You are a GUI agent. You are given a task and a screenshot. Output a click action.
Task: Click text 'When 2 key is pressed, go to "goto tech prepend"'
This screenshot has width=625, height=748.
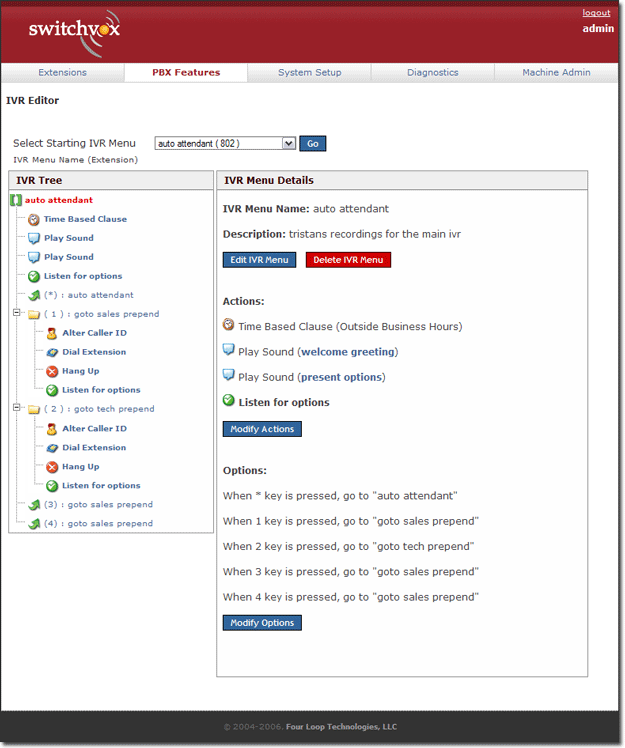pyautogui.click(x=348, y=546)
